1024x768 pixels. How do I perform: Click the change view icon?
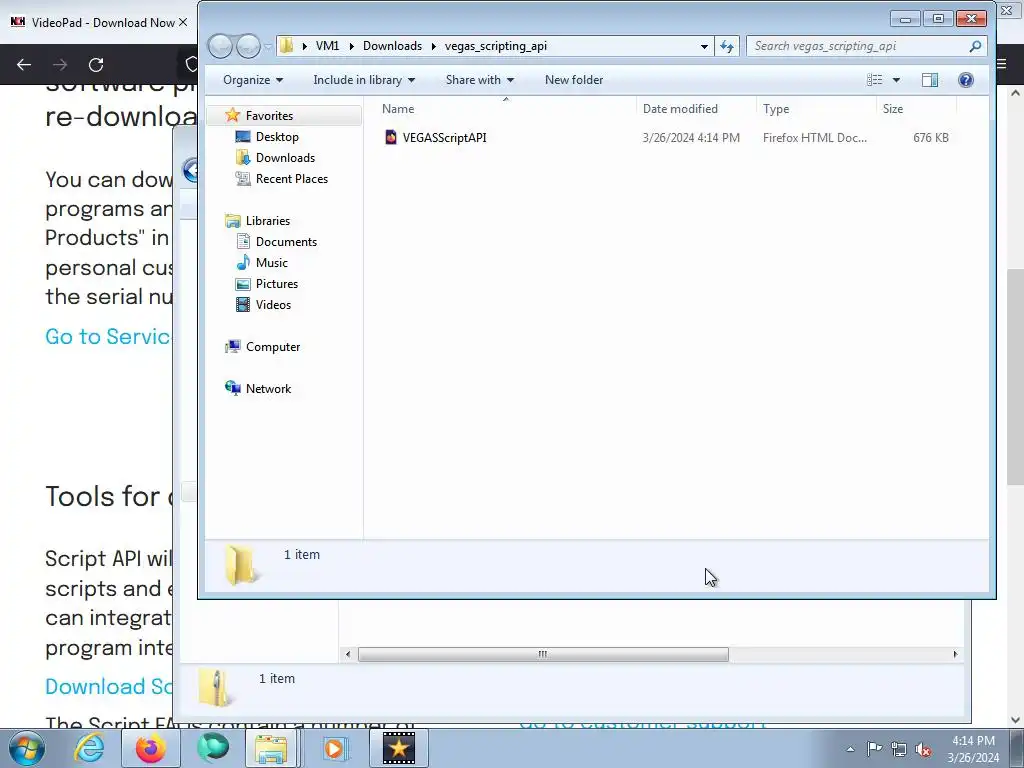[x=874, y=80]
